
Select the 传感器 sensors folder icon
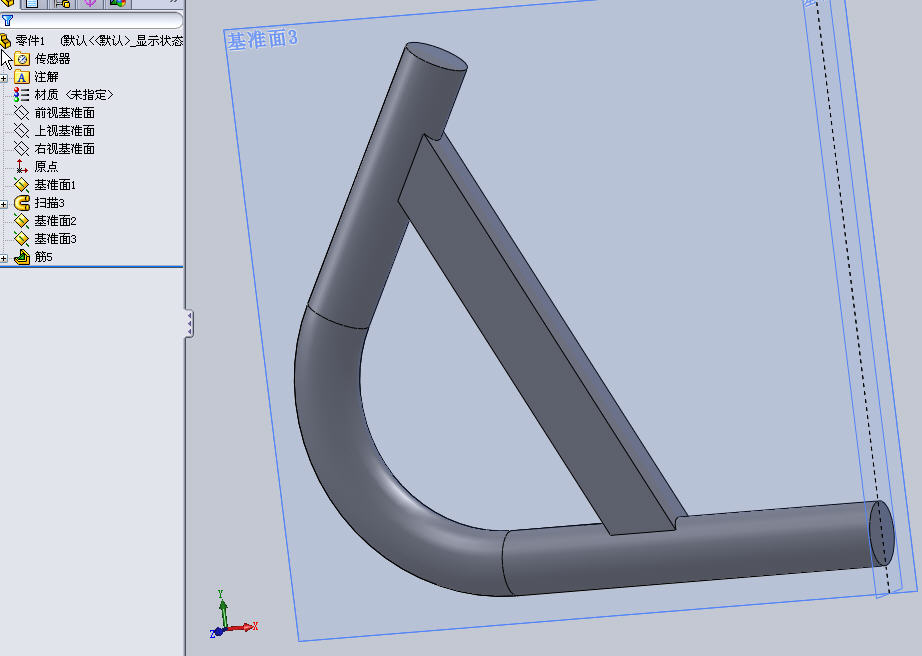pos(22,59)
